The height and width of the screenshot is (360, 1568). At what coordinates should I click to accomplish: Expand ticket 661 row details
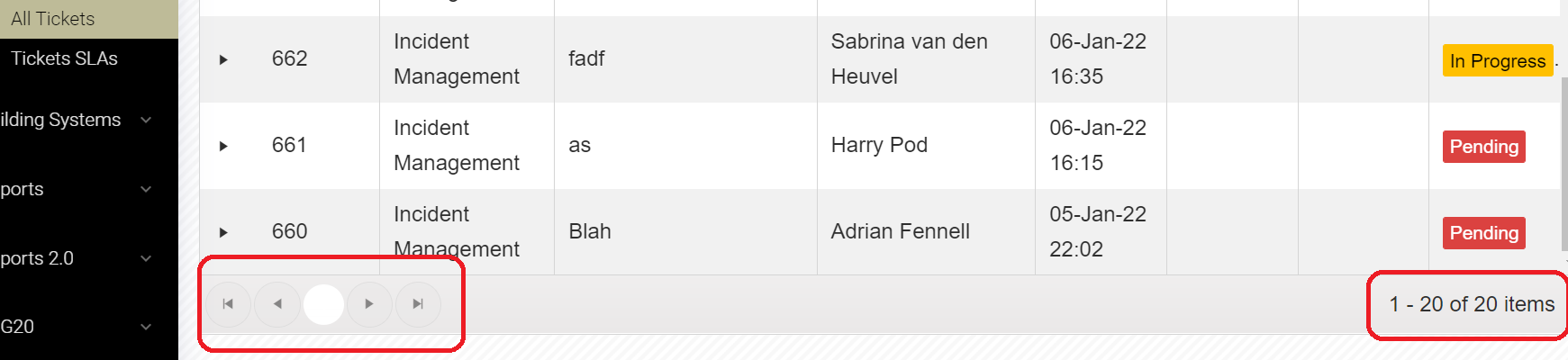coord(223,146)
